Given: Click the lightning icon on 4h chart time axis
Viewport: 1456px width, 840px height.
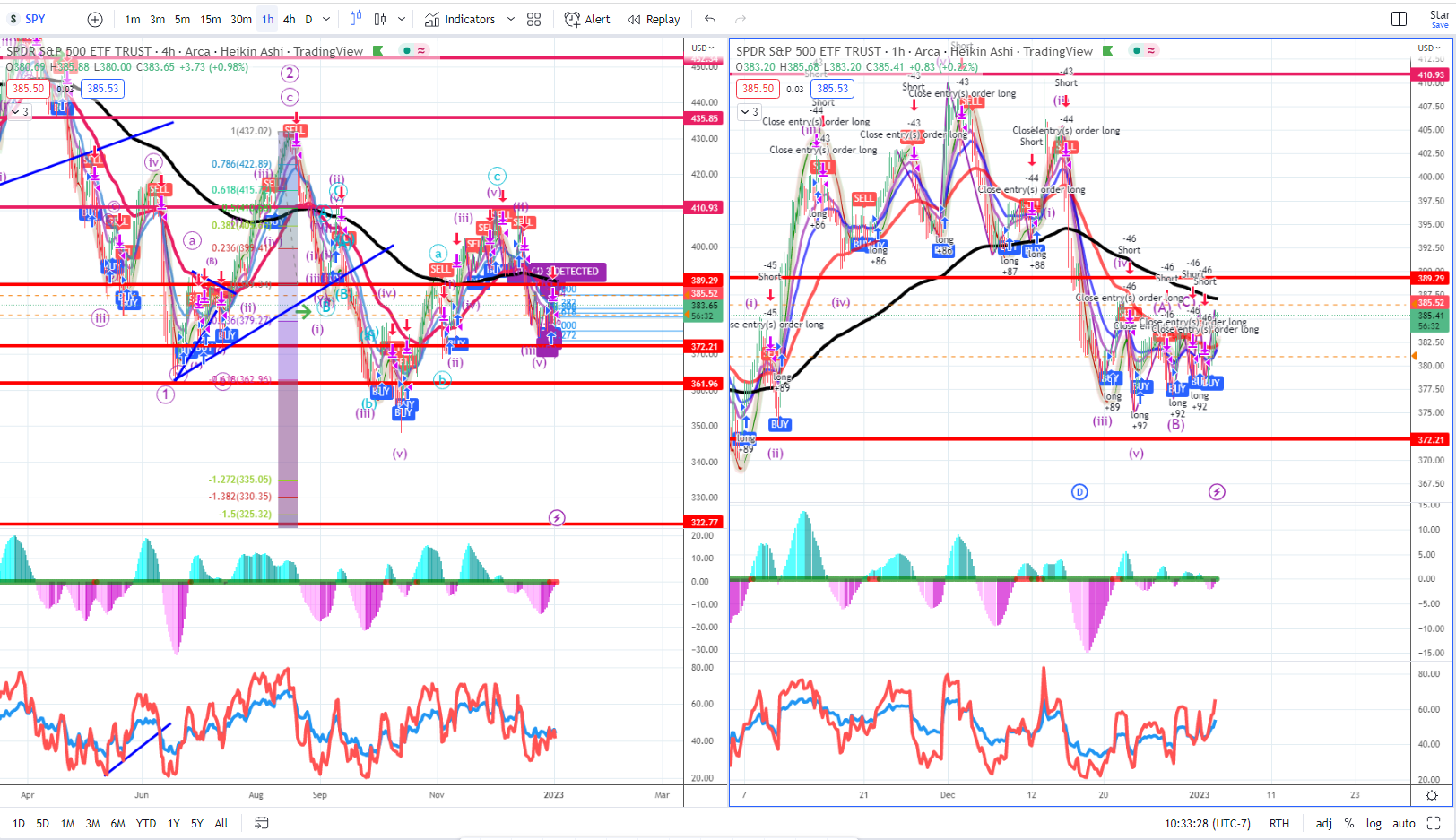Looking at the screenshot, I should tap(557, 518).
